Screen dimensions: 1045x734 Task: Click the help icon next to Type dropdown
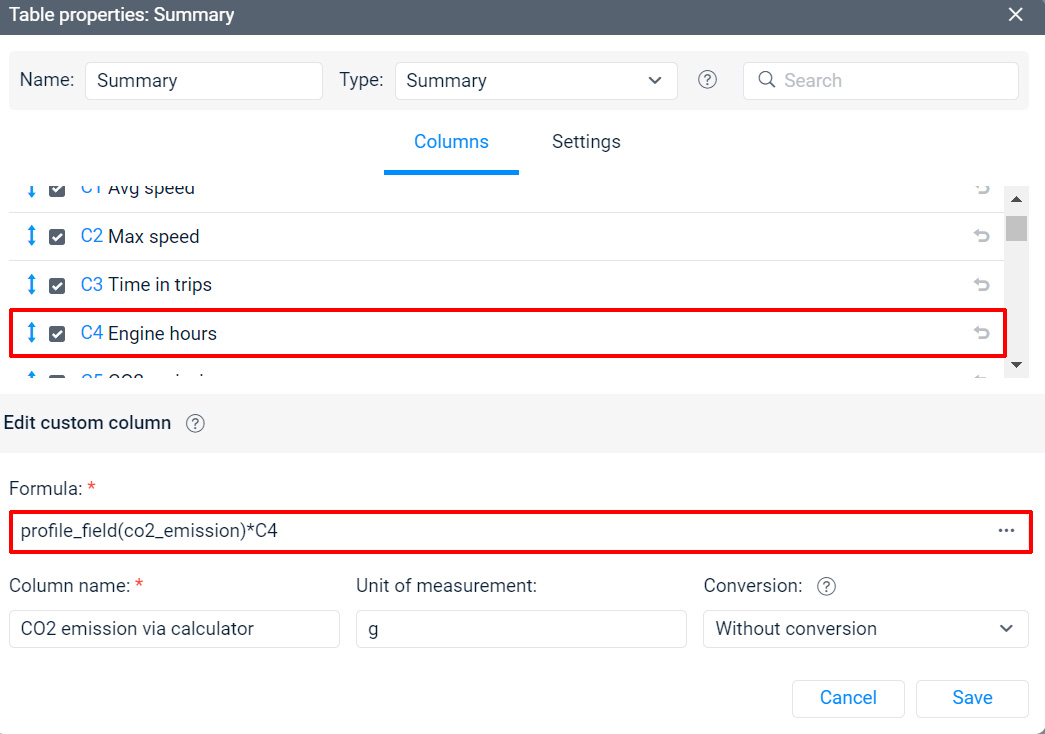[707, 80]
